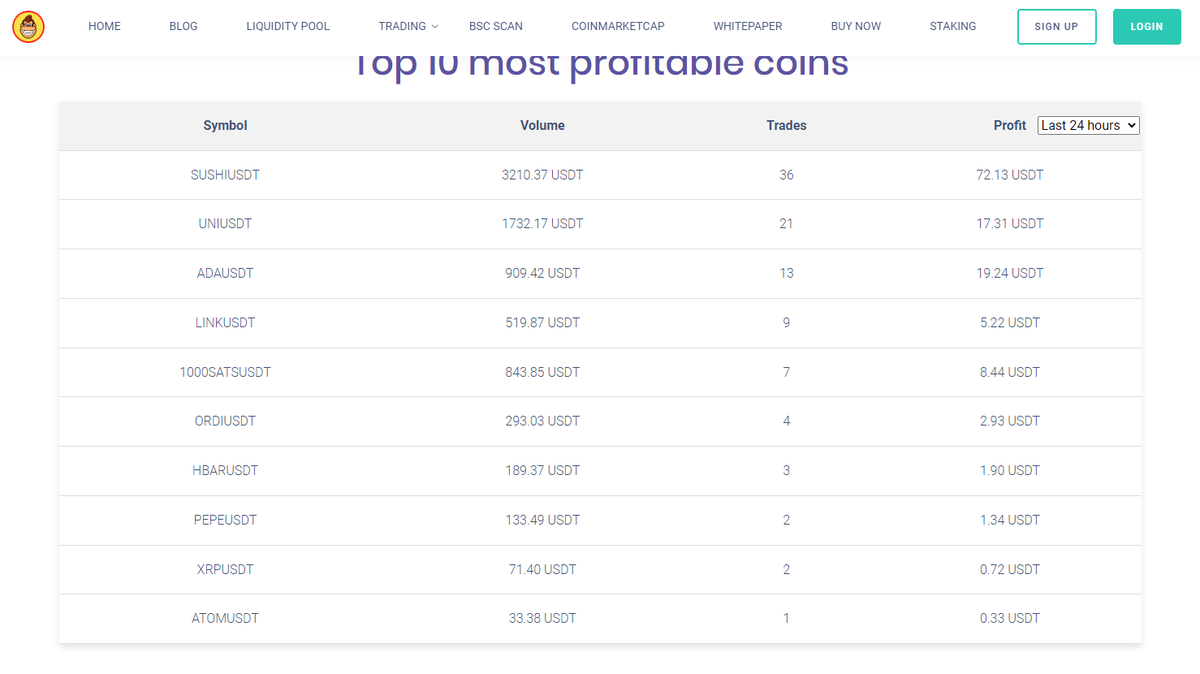The width and height of the screenshot is (1200, 674).
Task: Select the 1000SATSUSDT symbol cell
Action: click(225, 372)
